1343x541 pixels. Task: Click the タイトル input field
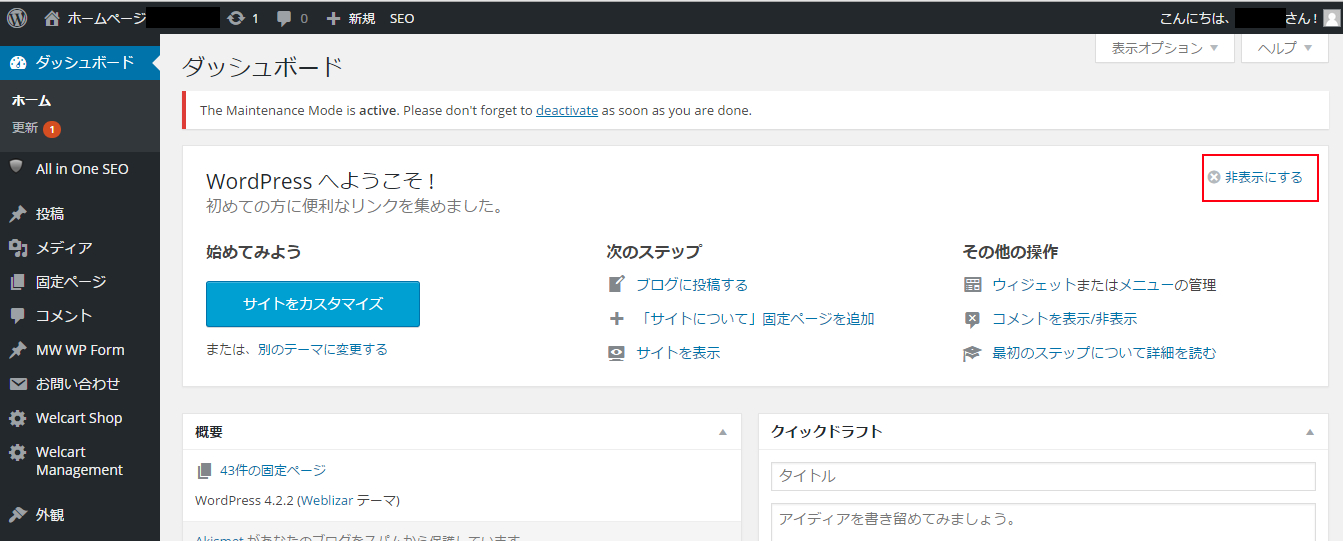pyautogui.click(x=1043, y=477)
